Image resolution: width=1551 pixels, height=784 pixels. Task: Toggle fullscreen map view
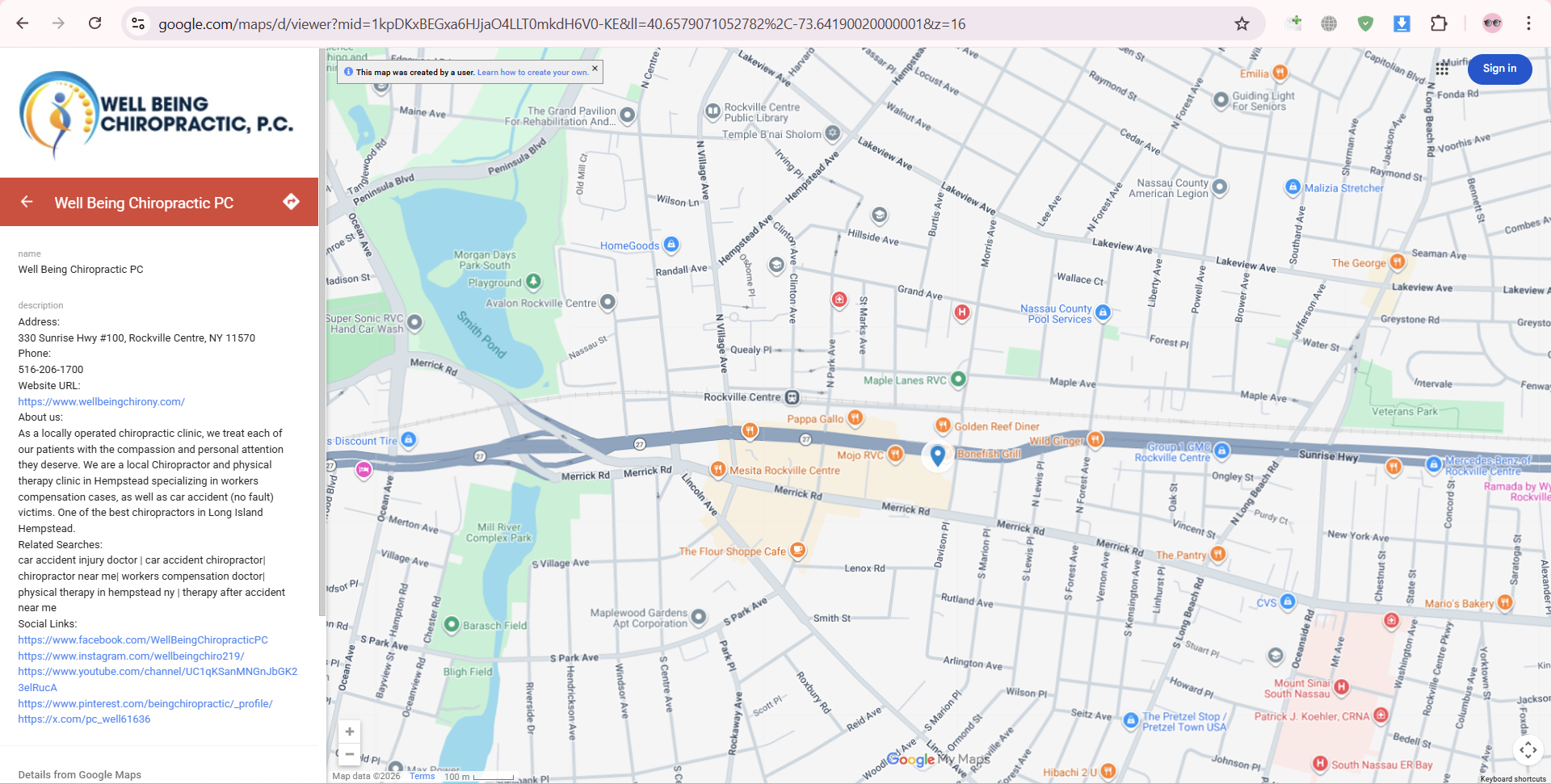pos(1528,750)
